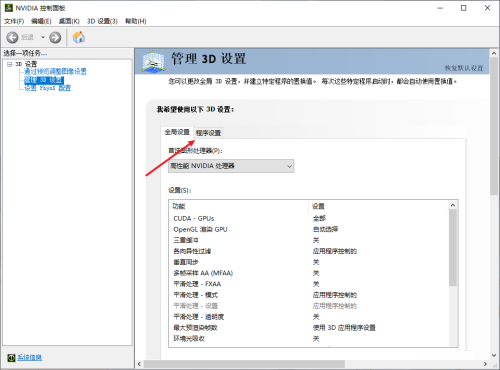
Task: Click the horizontal scrollbar right arrow
Action: tap(485, 364)
